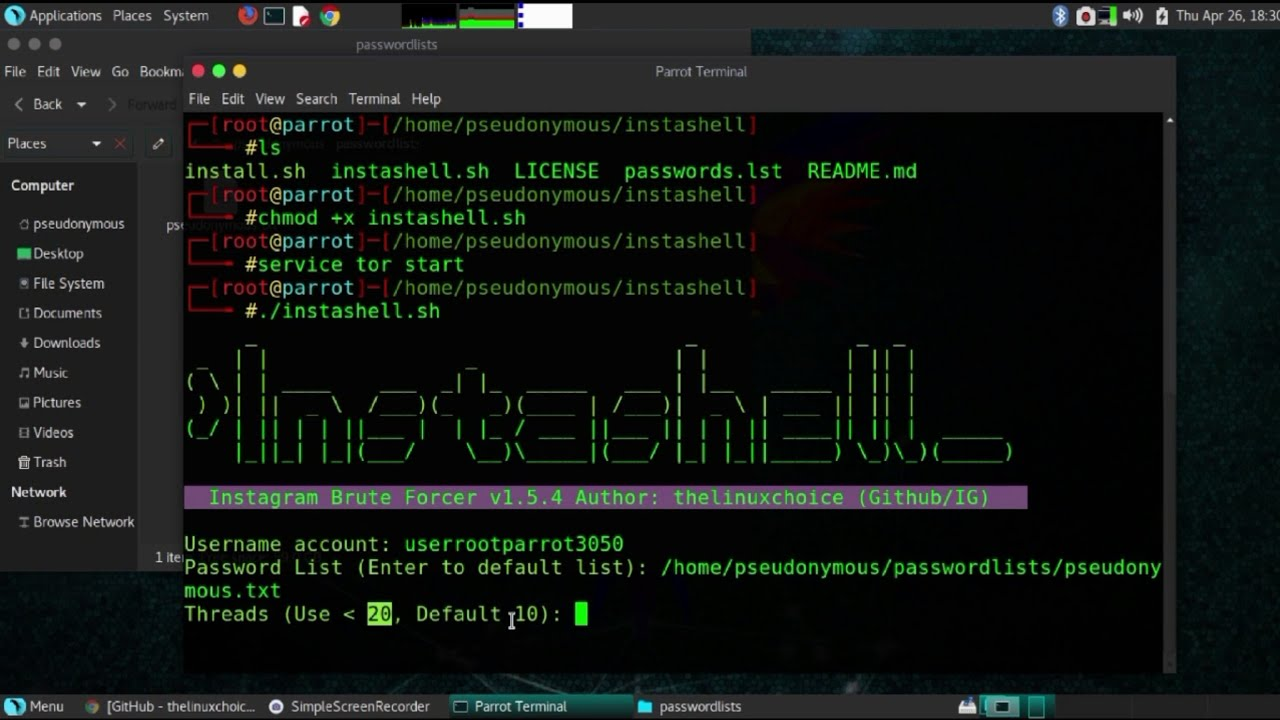
Task: Click the battery status tray icon
Action: click(1161, 16)
